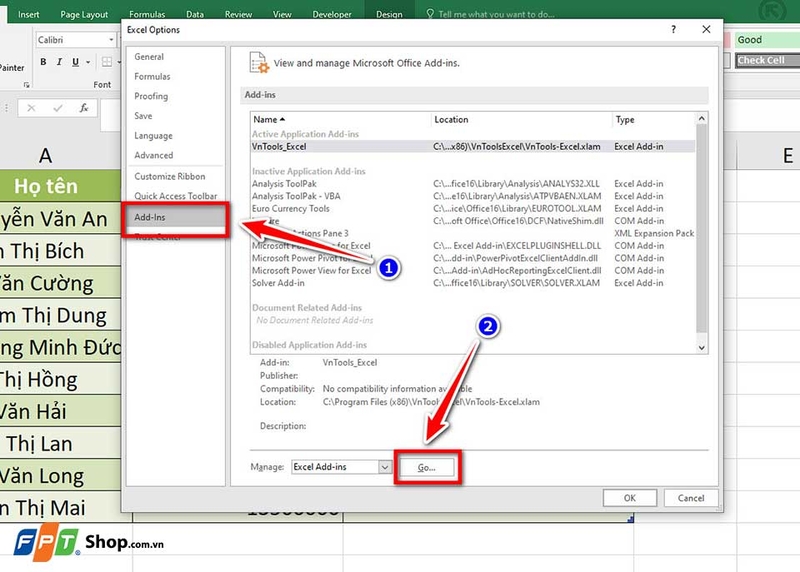Open the Review ribbon tab
This screenshot has width=800, height=572.
tap(238, 14)
